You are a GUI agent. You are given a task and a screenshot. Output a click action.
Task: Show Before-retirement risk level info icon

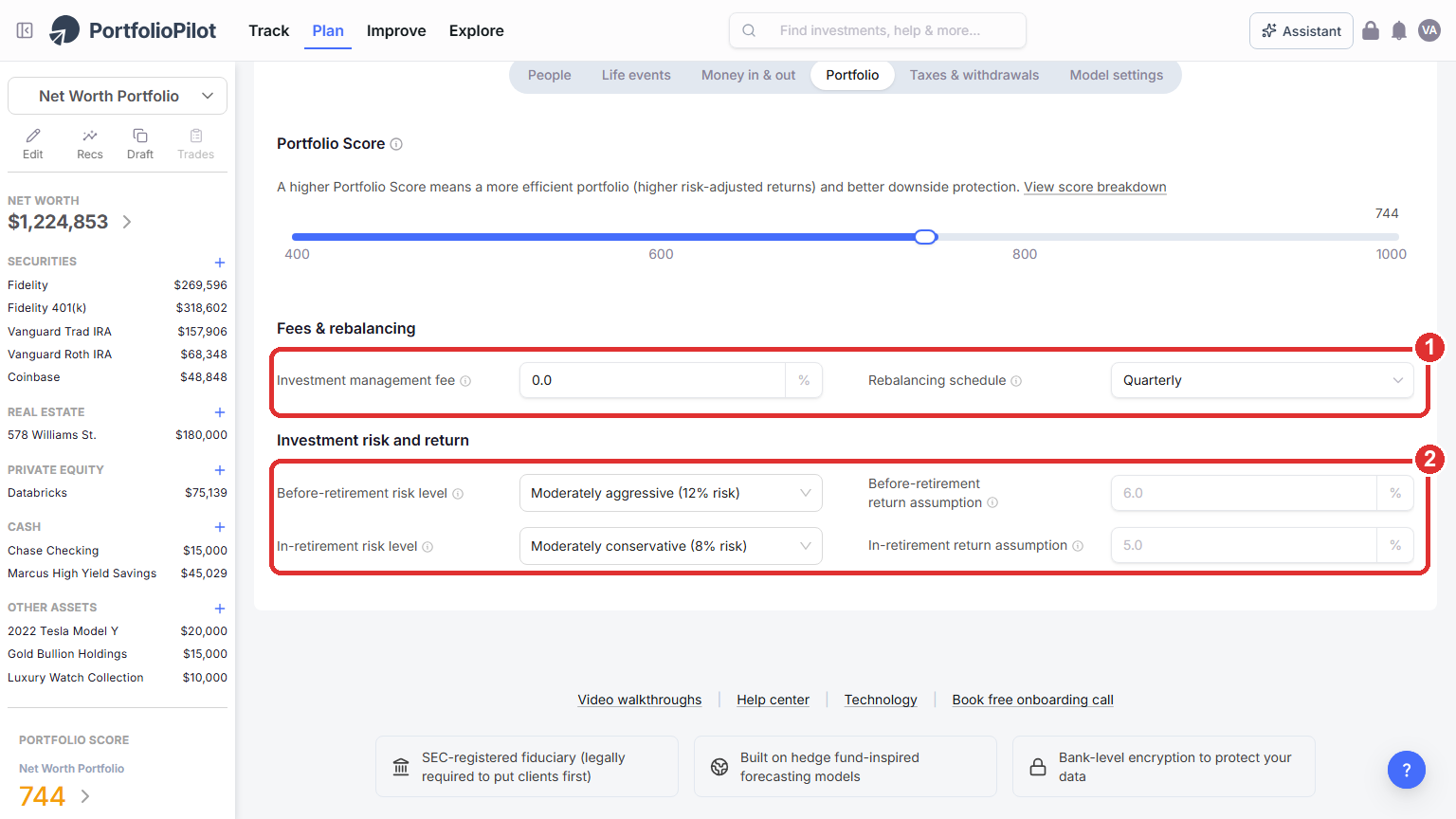pos(458,494)
